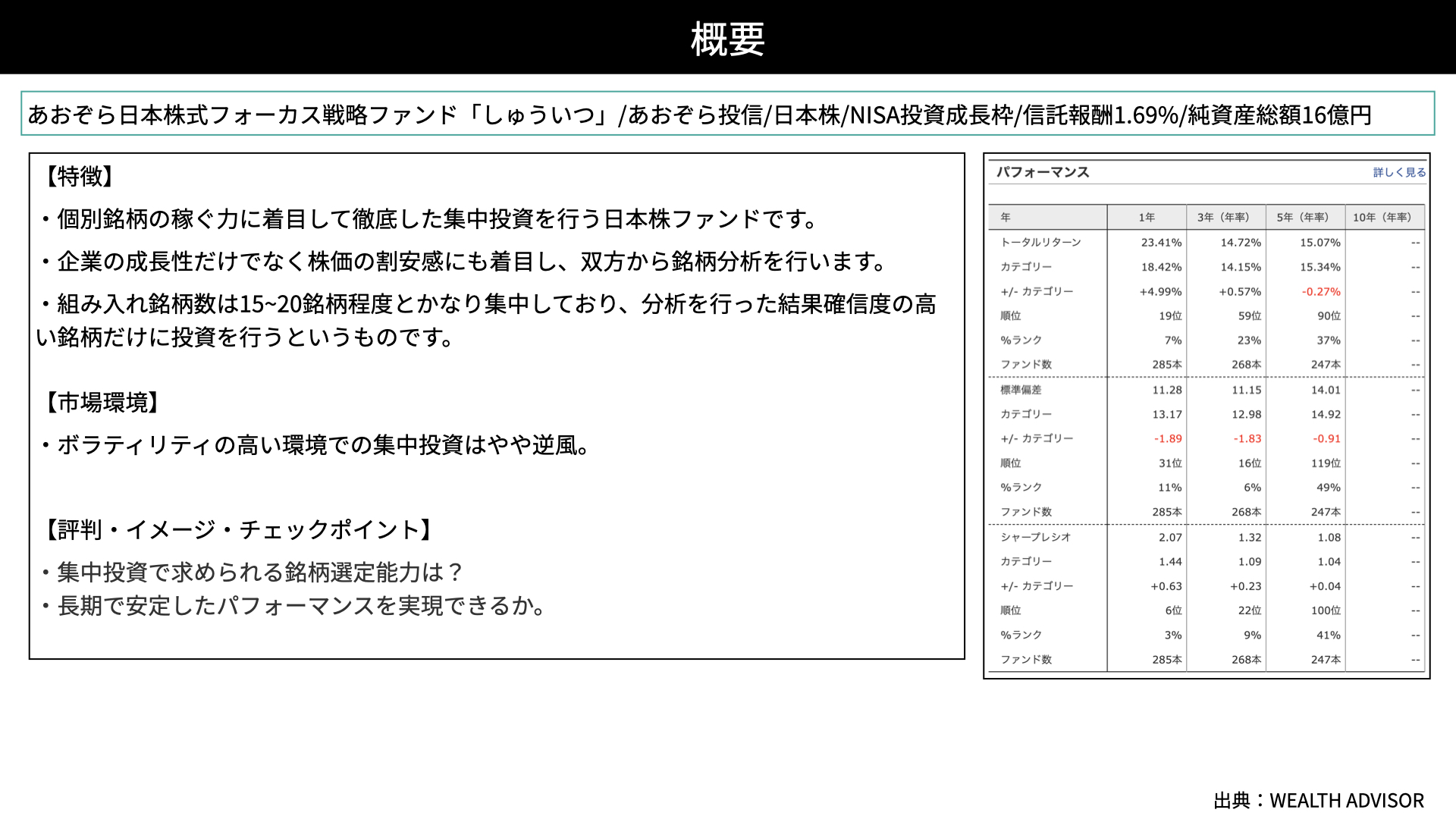Click the 14.72% three-year return value

coord(1241,243)
